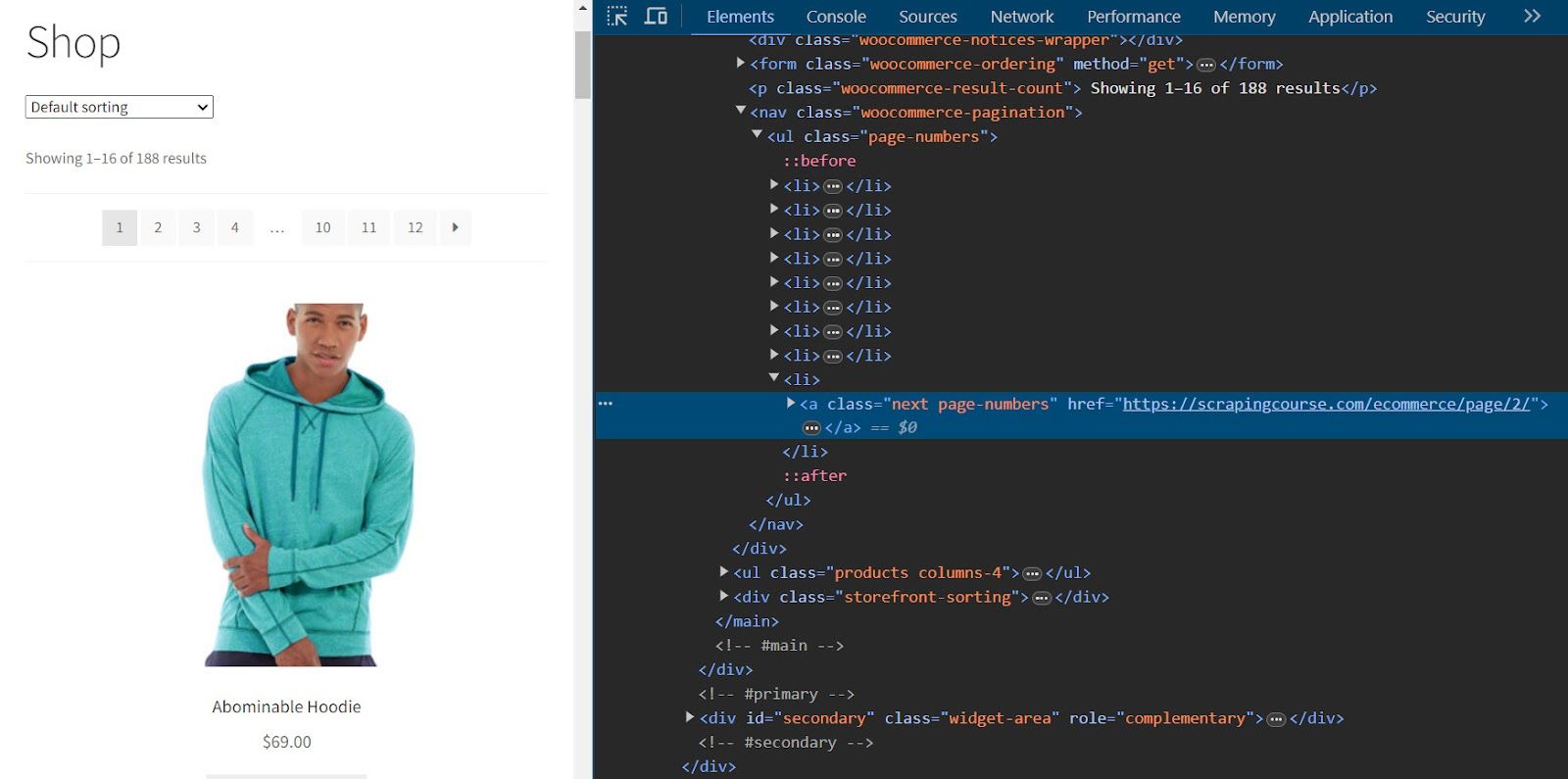Open the Performance tab
This screenshot has height=779, width=1568.
tap(1134, 17)
